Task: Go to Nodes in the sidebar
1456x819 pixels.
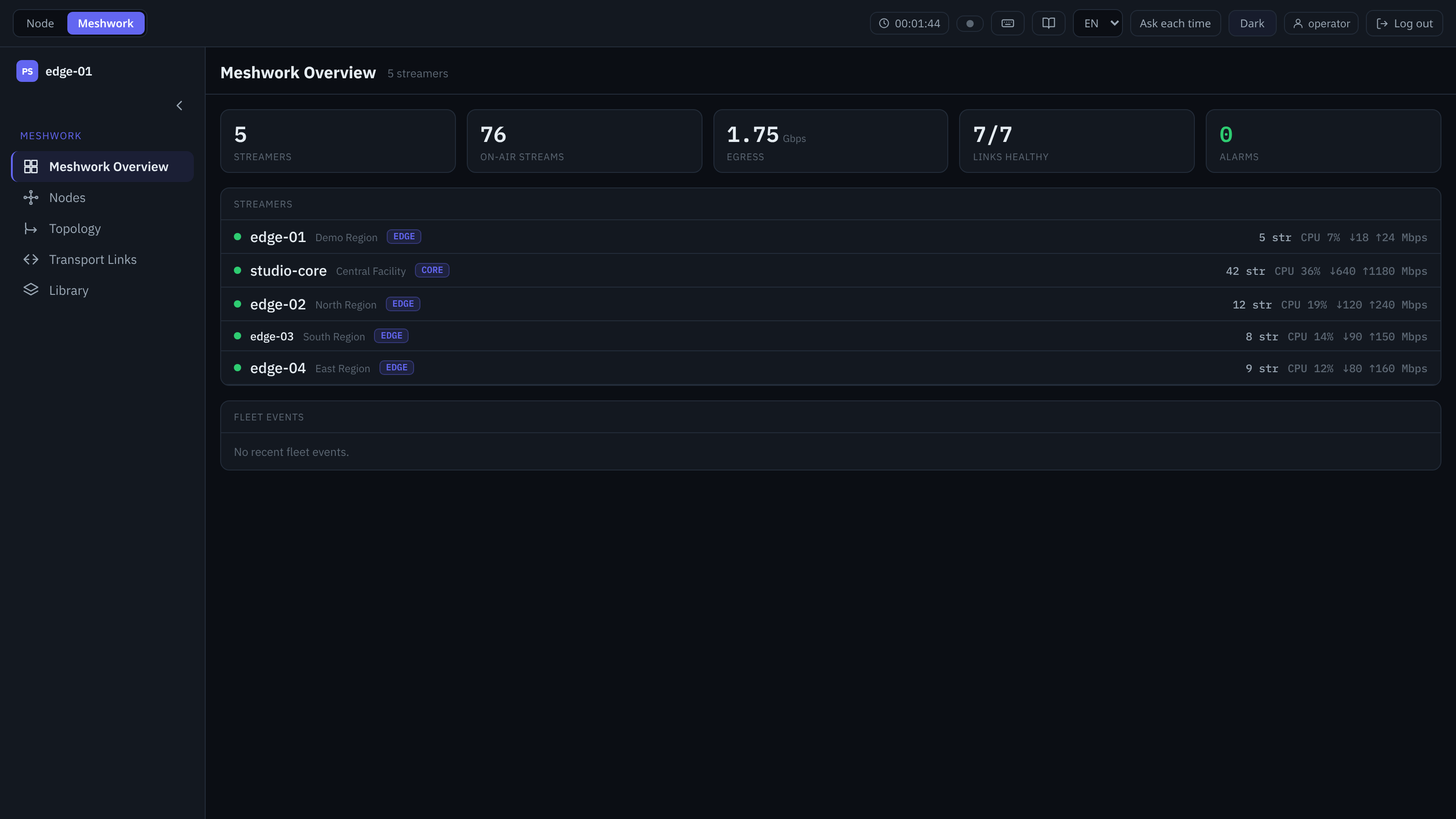Action: (103, 198)
